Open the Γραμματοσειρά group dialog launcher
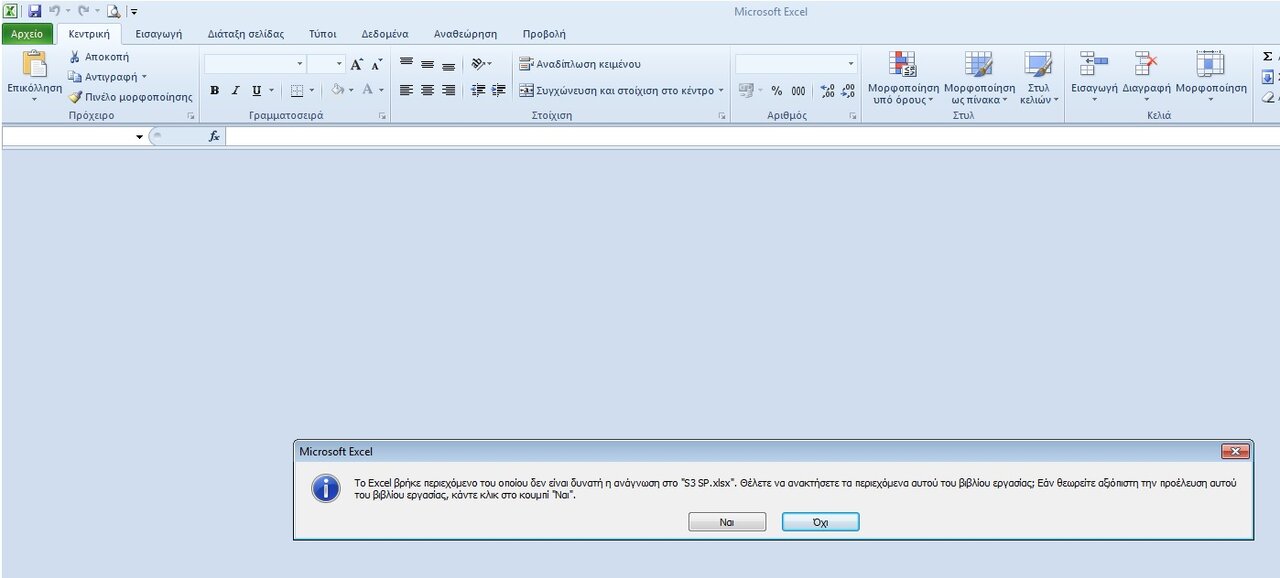 click(382, 117)
